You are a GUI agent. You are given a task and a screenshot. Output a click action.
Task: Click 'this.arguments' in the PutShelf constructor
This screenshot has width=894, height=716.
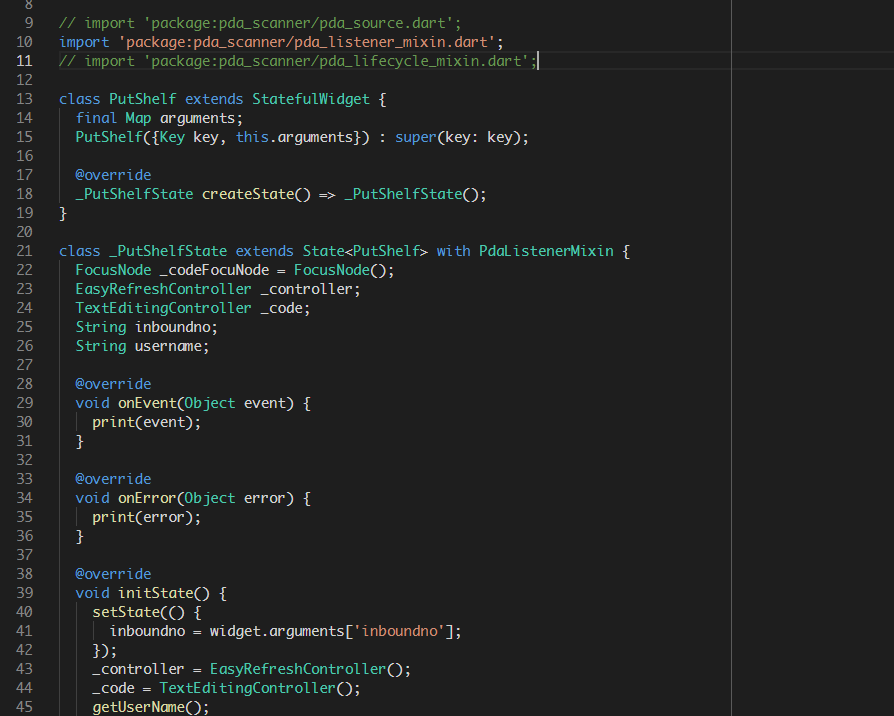tap(294, 137)
